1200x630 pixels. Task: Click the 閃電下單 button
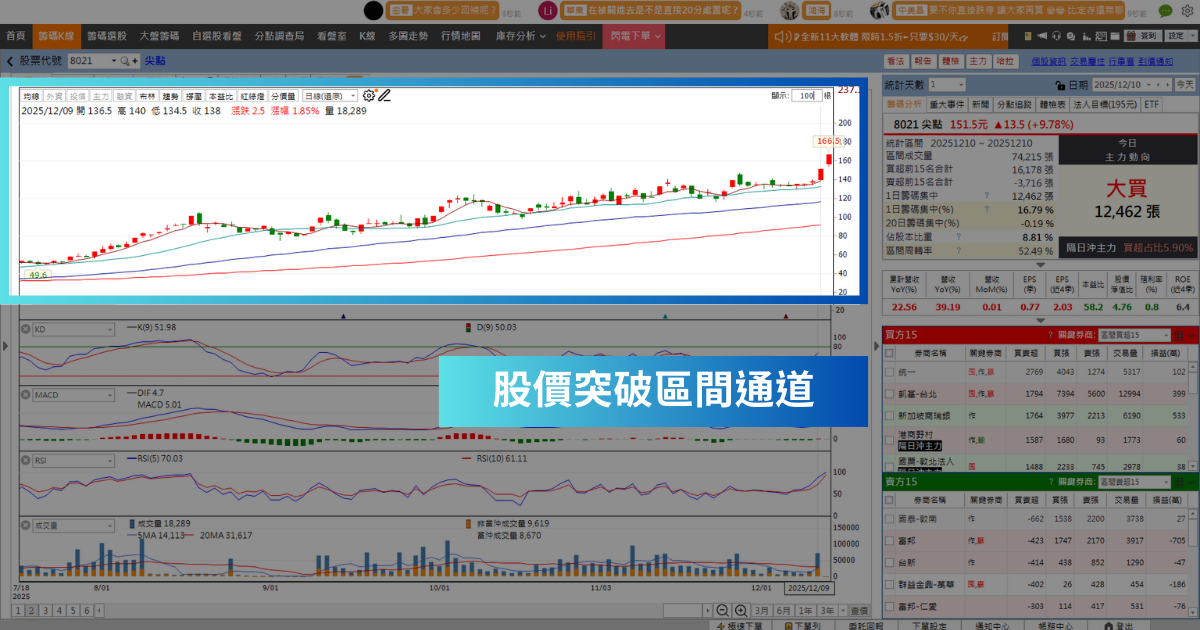tap(636, 36)
